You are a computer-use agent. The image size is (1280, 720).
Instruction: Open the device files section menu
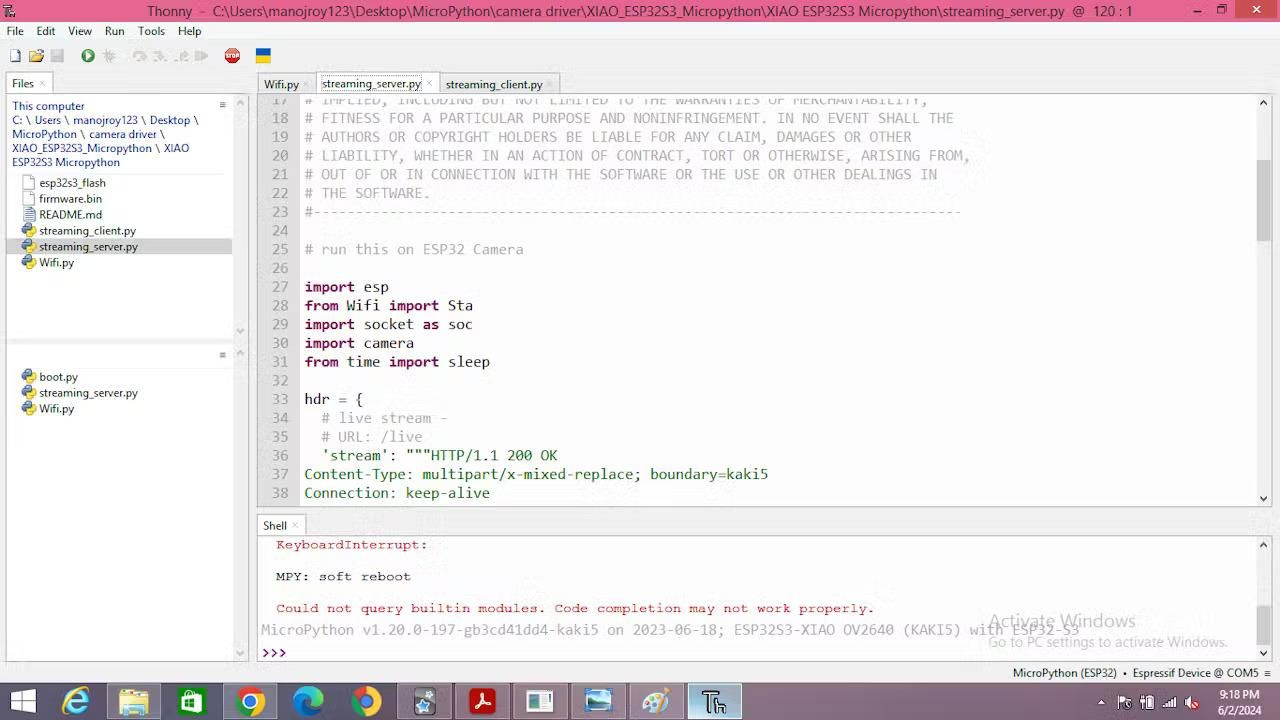pos(222,352)
